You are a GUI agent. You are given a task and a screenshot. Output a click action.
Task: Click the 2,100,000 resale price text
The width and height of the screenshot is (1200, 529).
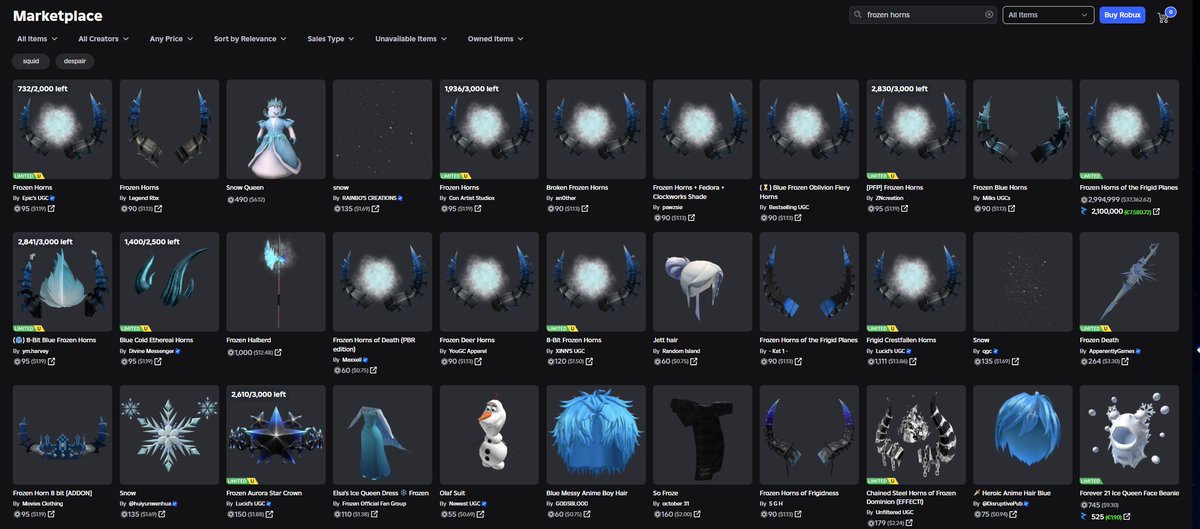click(x=1106, y=211)
